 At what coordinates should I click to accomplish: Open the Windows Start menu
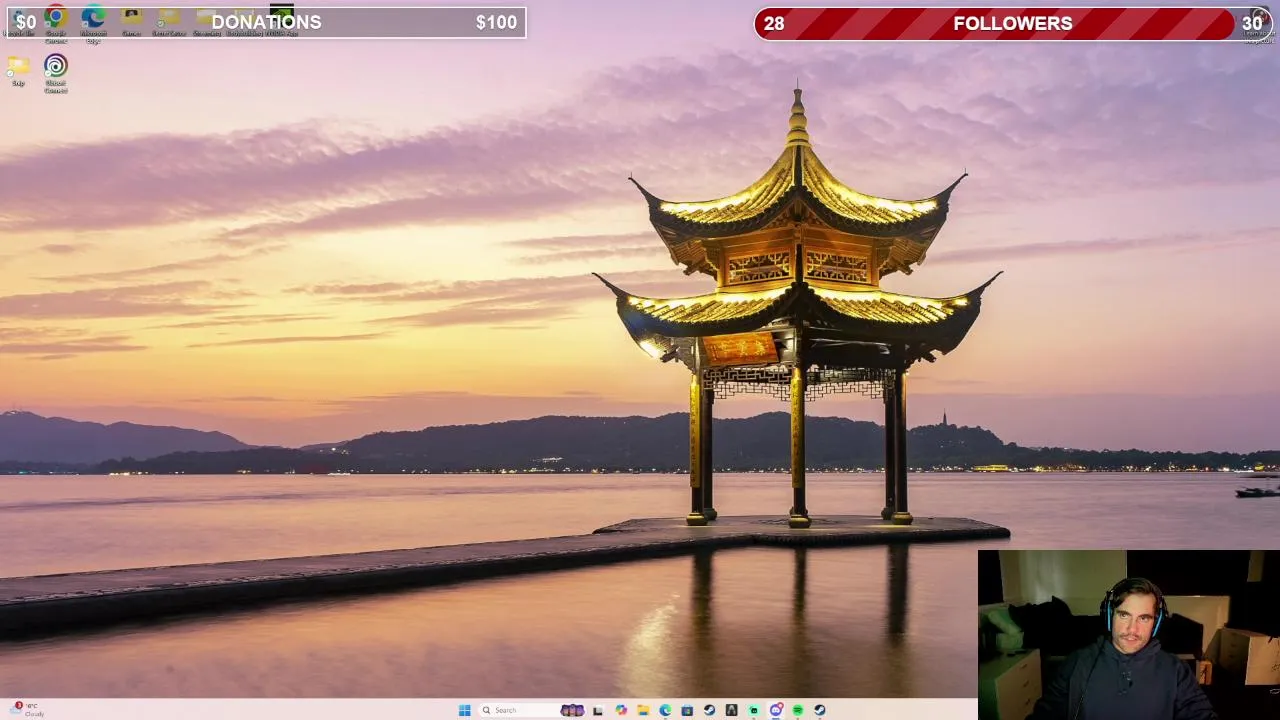[464, 710]
